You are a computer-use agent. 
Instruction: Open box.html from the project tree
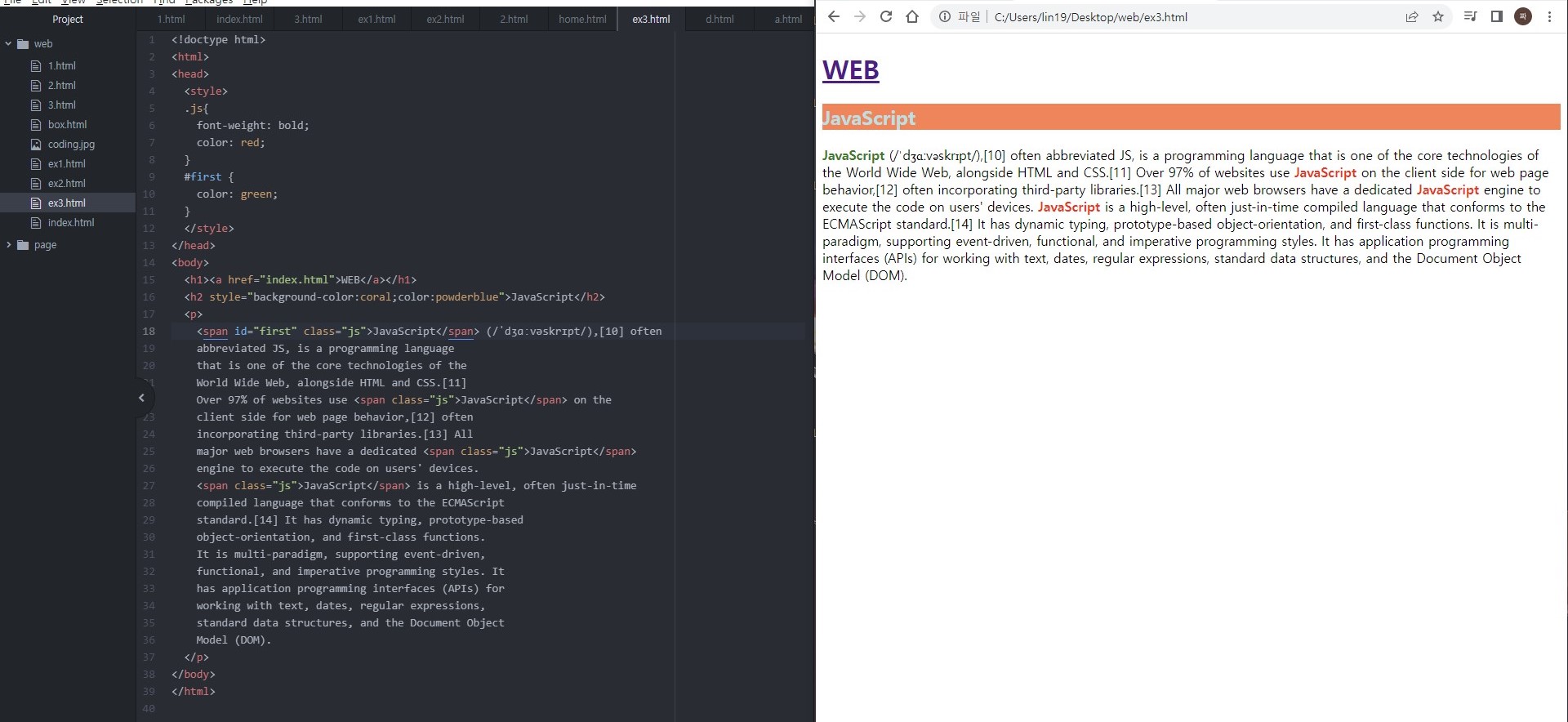click(67, 124)
